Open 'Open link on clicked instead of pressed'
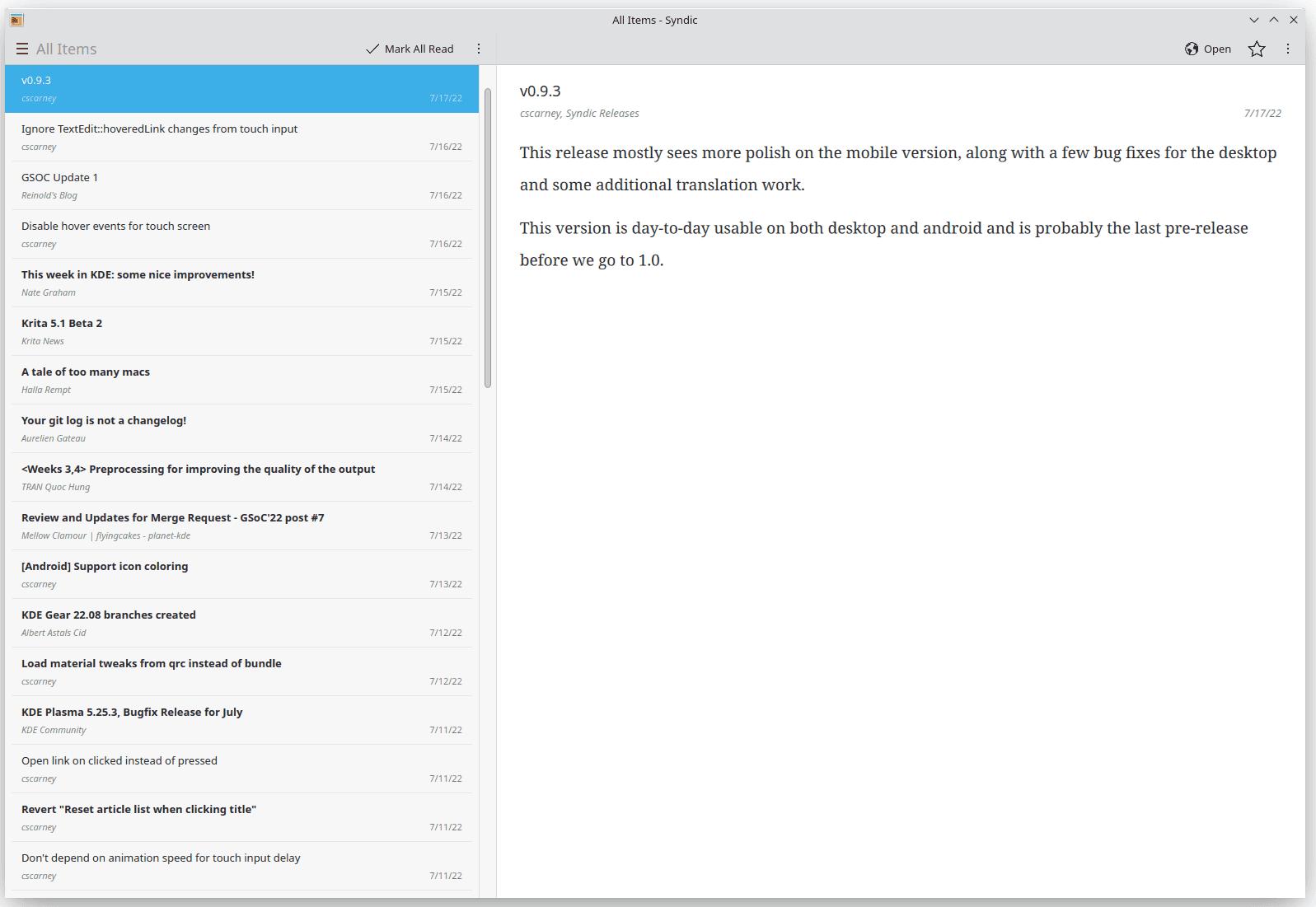1316x907 pixels. coord(241,769)
